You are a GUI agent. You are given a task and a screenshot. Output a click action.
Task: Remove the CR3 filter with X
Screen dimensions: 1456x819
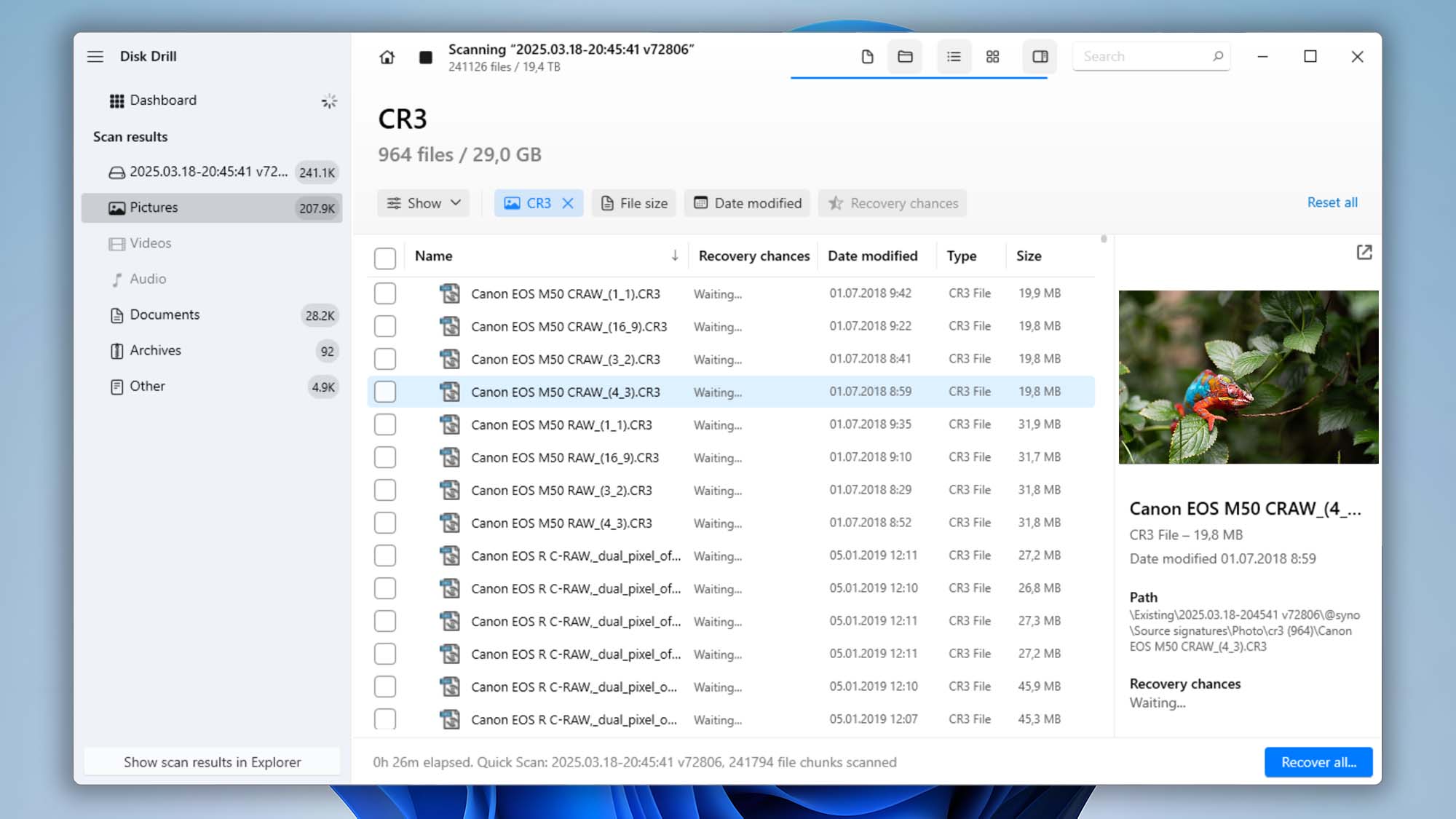pos(568,203)
